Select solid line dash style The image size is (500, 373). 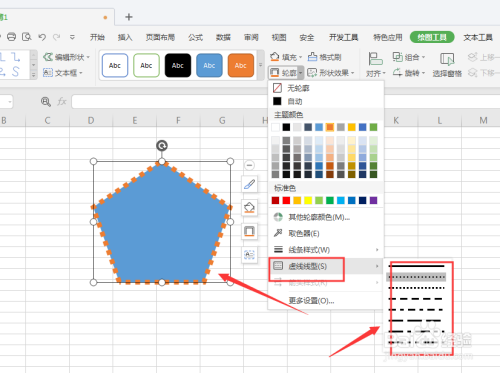(417, 266)
